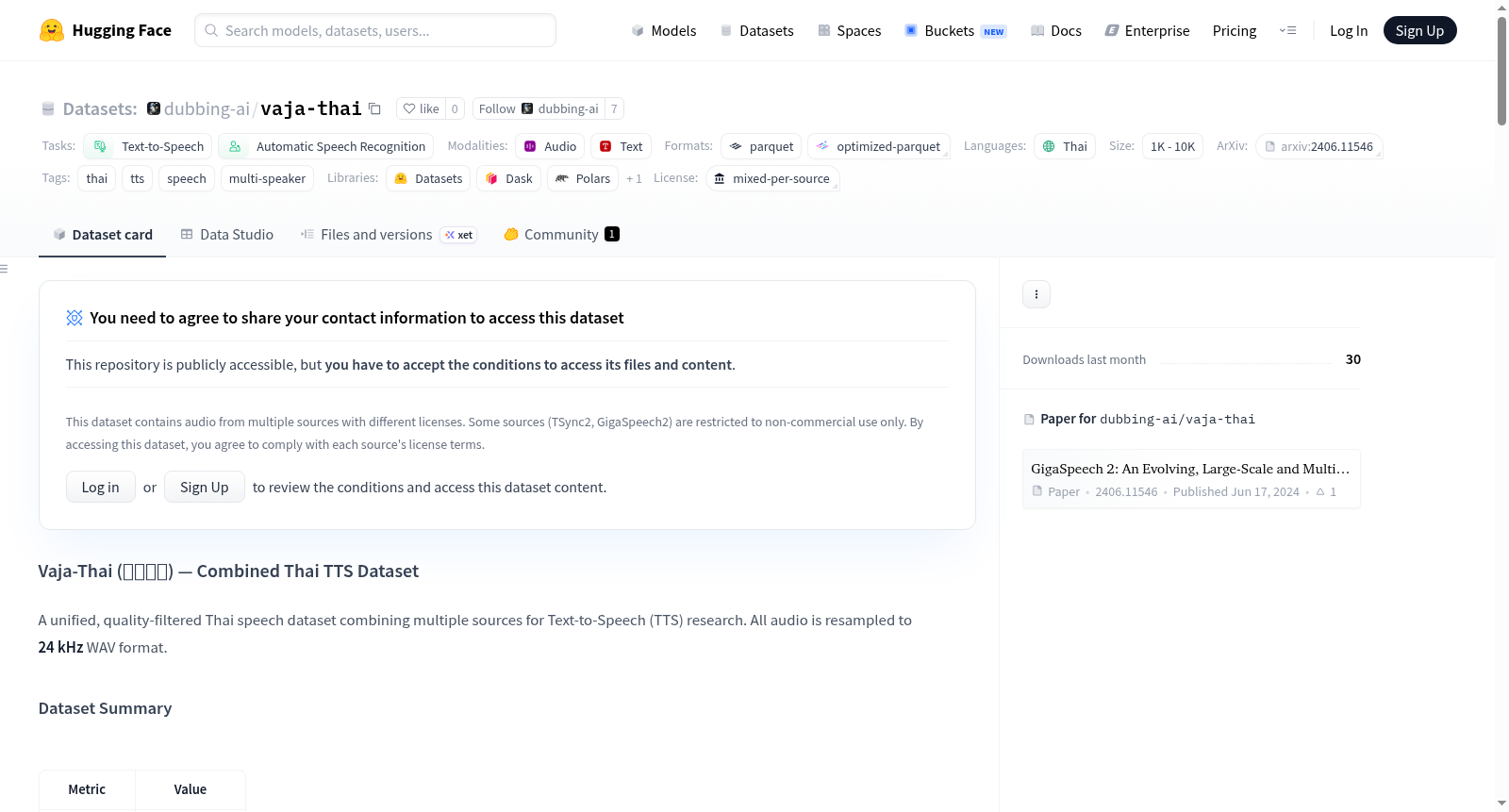Select the parquet format tag

[761, 146]
